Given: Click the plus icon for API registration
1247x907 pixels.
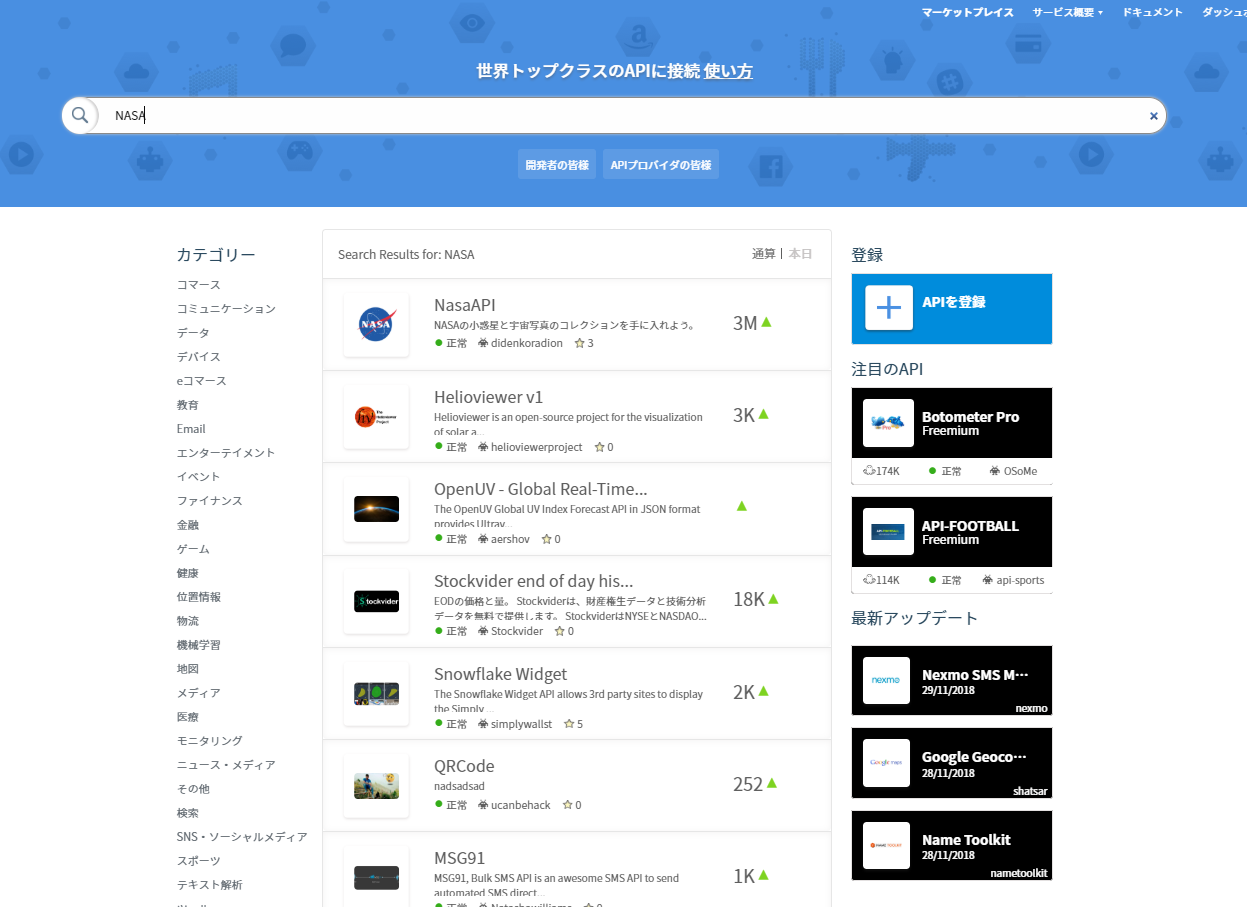Looking at the screenshot, I should click(889, 307).
